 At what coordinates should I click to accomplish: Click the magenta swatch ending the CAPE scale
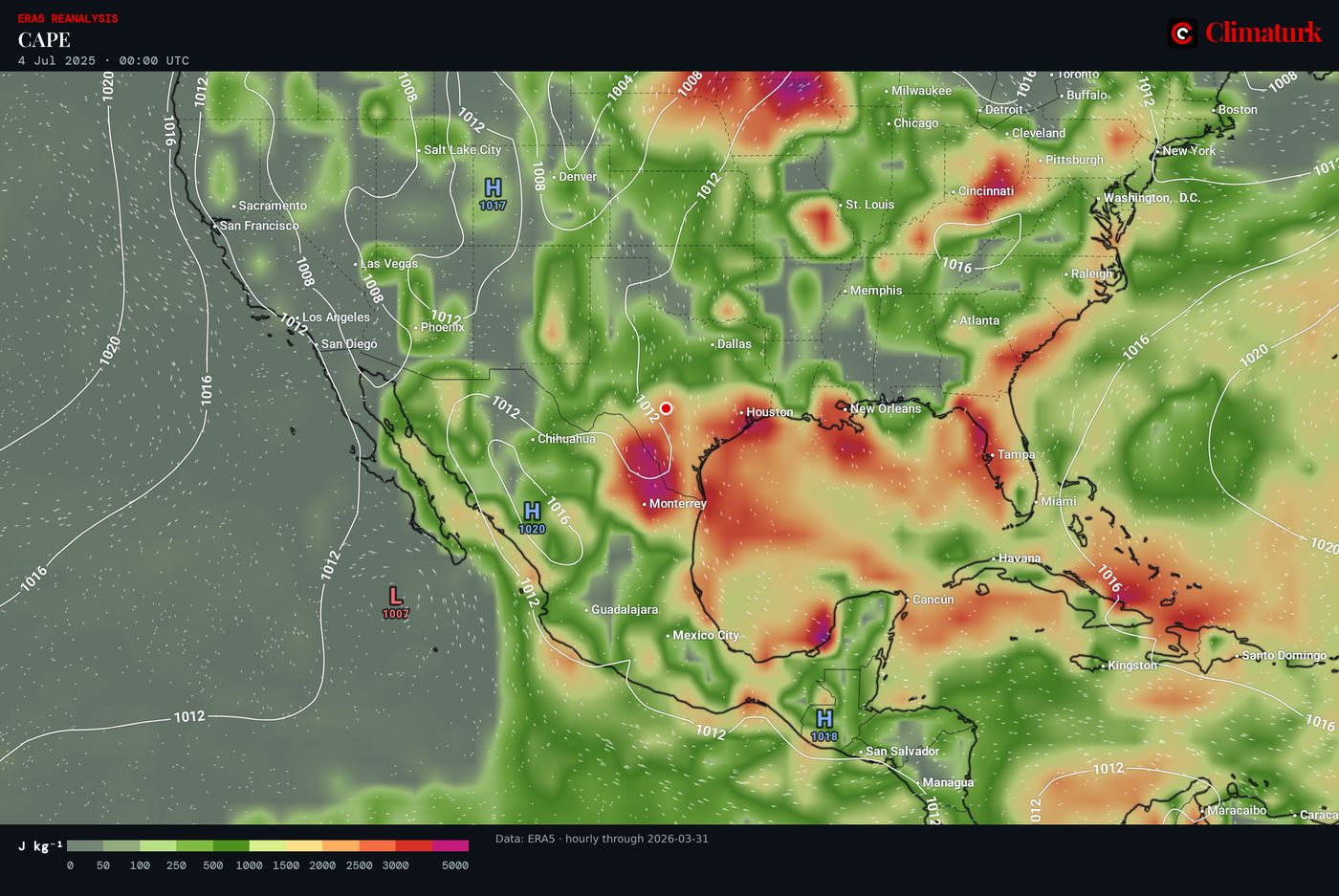(450, 845)
